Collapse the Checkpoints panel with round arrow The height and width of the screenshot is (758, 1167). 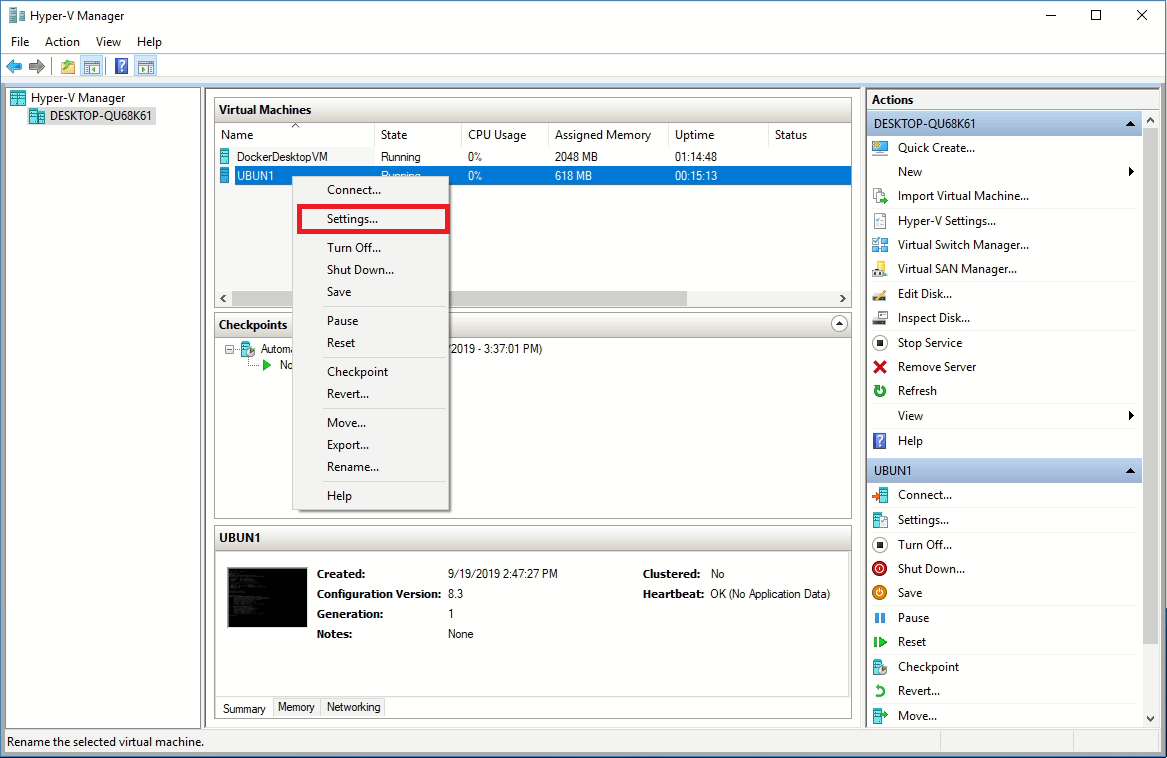[839, 324]
